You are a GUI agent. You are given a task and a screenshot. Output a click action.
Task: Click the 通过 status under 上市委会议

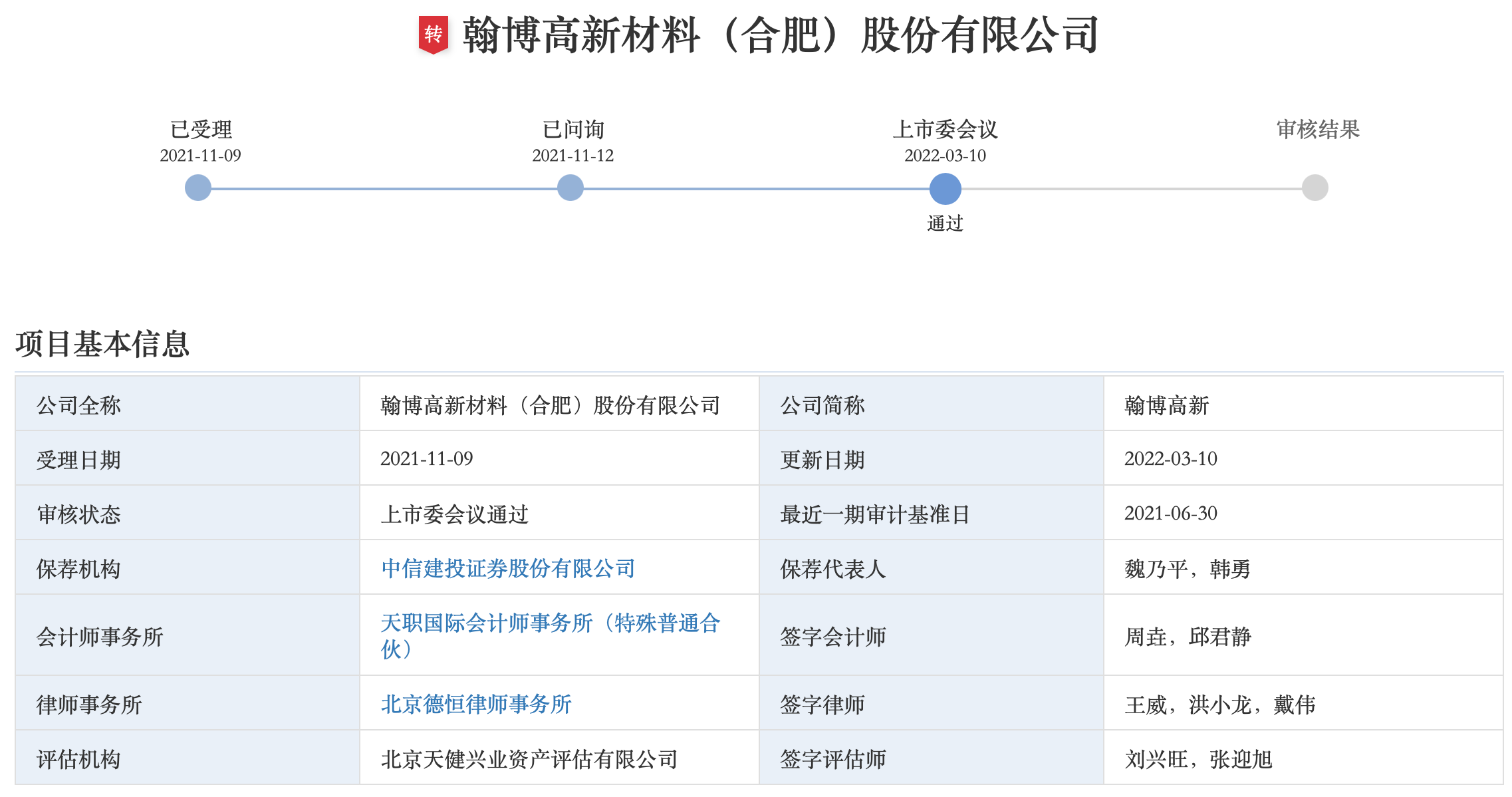[x=945, y=223]
